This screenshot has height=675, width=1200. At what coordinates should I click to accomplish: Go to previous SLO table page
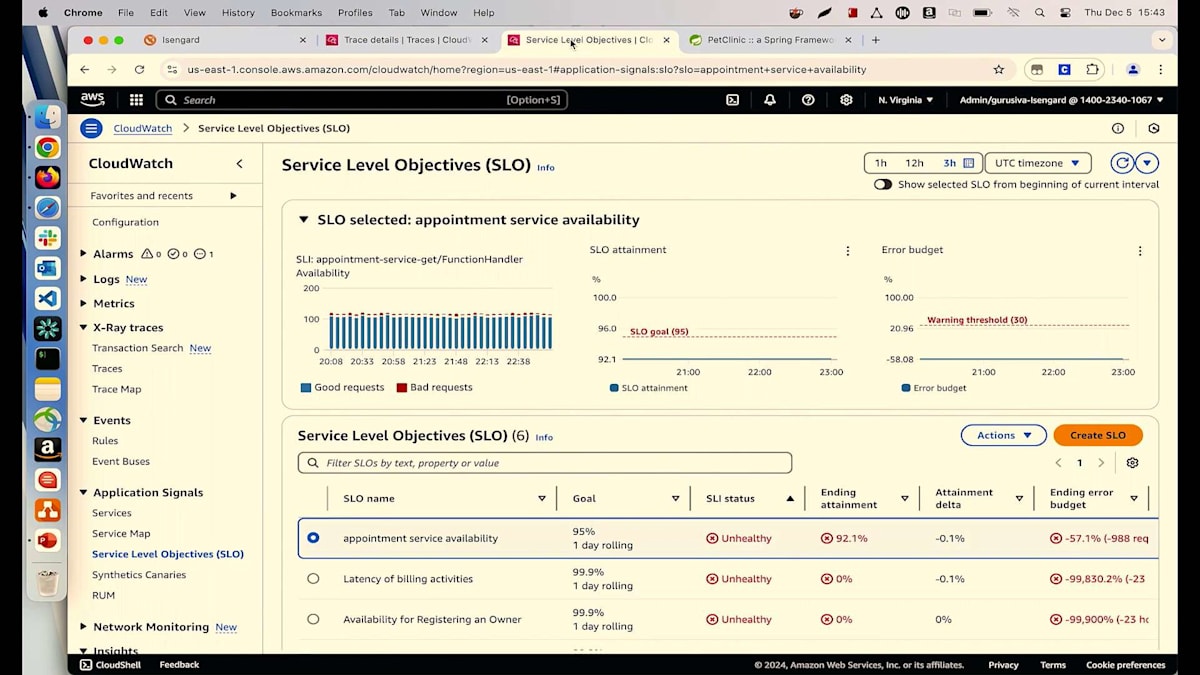tap(1058, 463)
